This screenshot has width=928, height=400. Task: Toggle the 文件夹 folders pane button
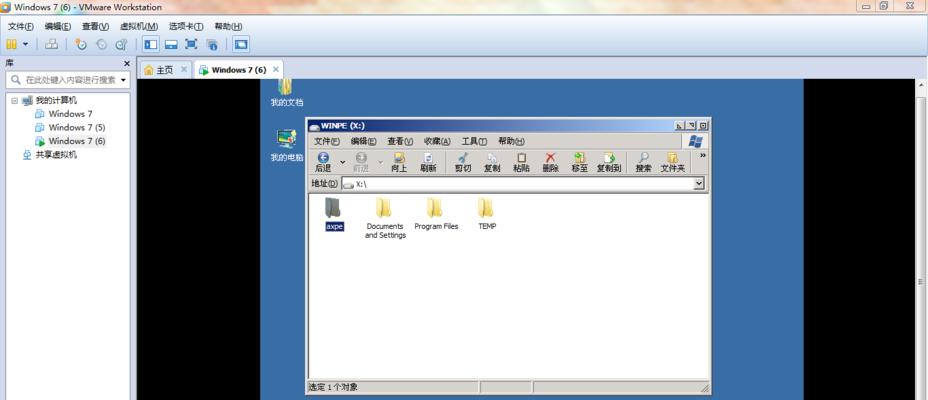point(672,162)
